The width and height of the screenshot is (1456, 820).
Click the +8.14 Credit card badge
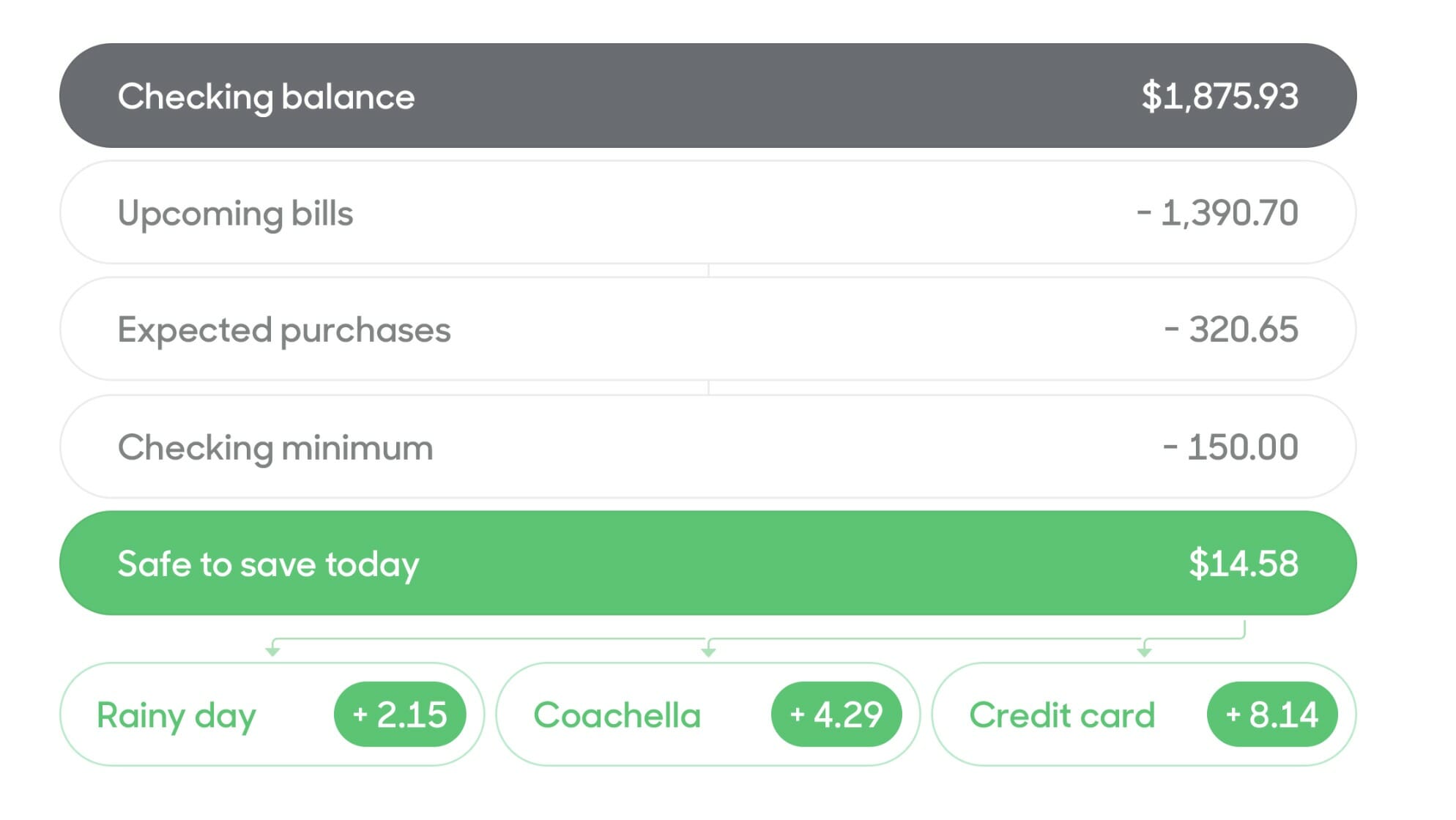tap(1272, 715)
